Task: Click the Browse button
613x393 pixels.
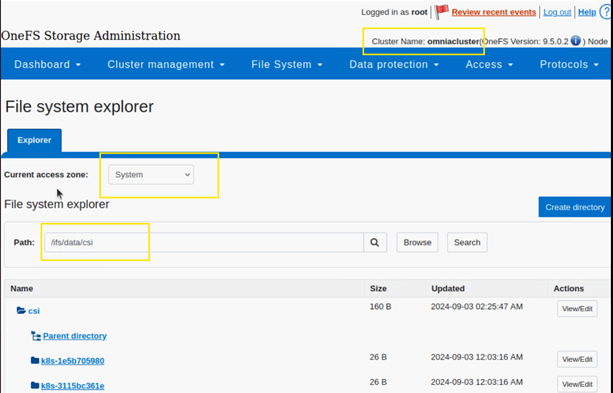Action: point(417,242)
